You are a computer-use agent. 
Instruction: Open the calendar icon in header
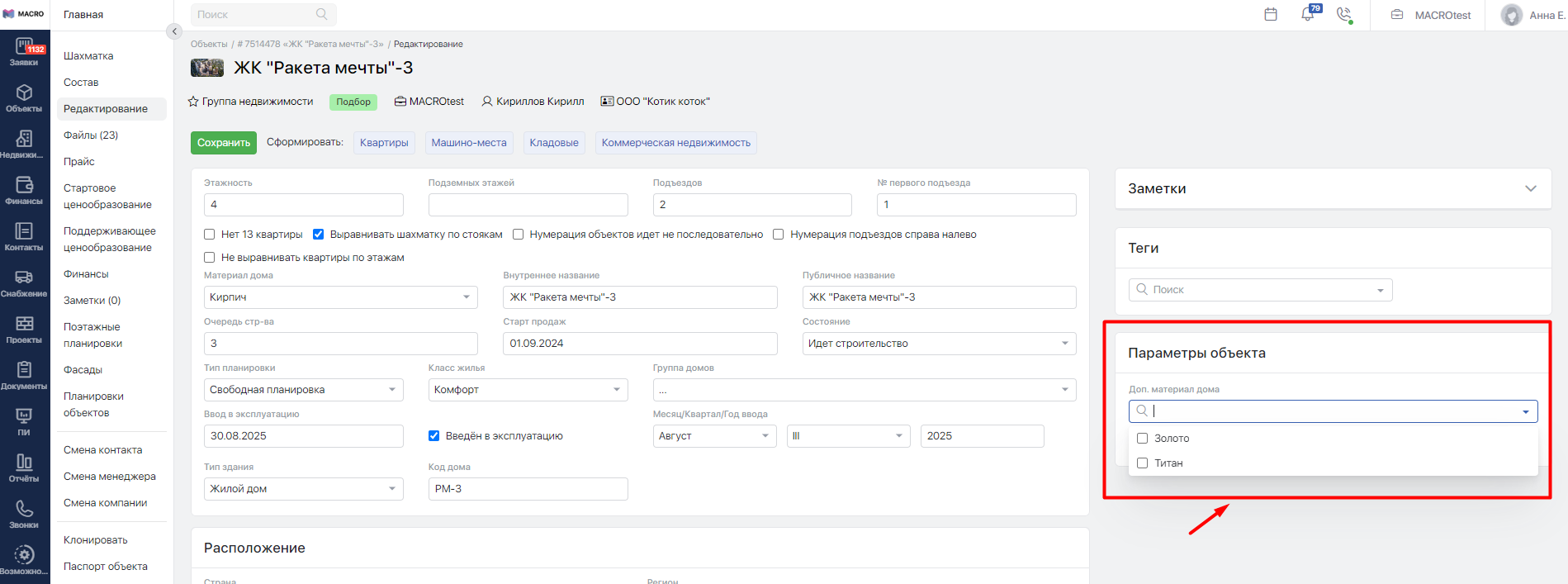point(1271,15)
